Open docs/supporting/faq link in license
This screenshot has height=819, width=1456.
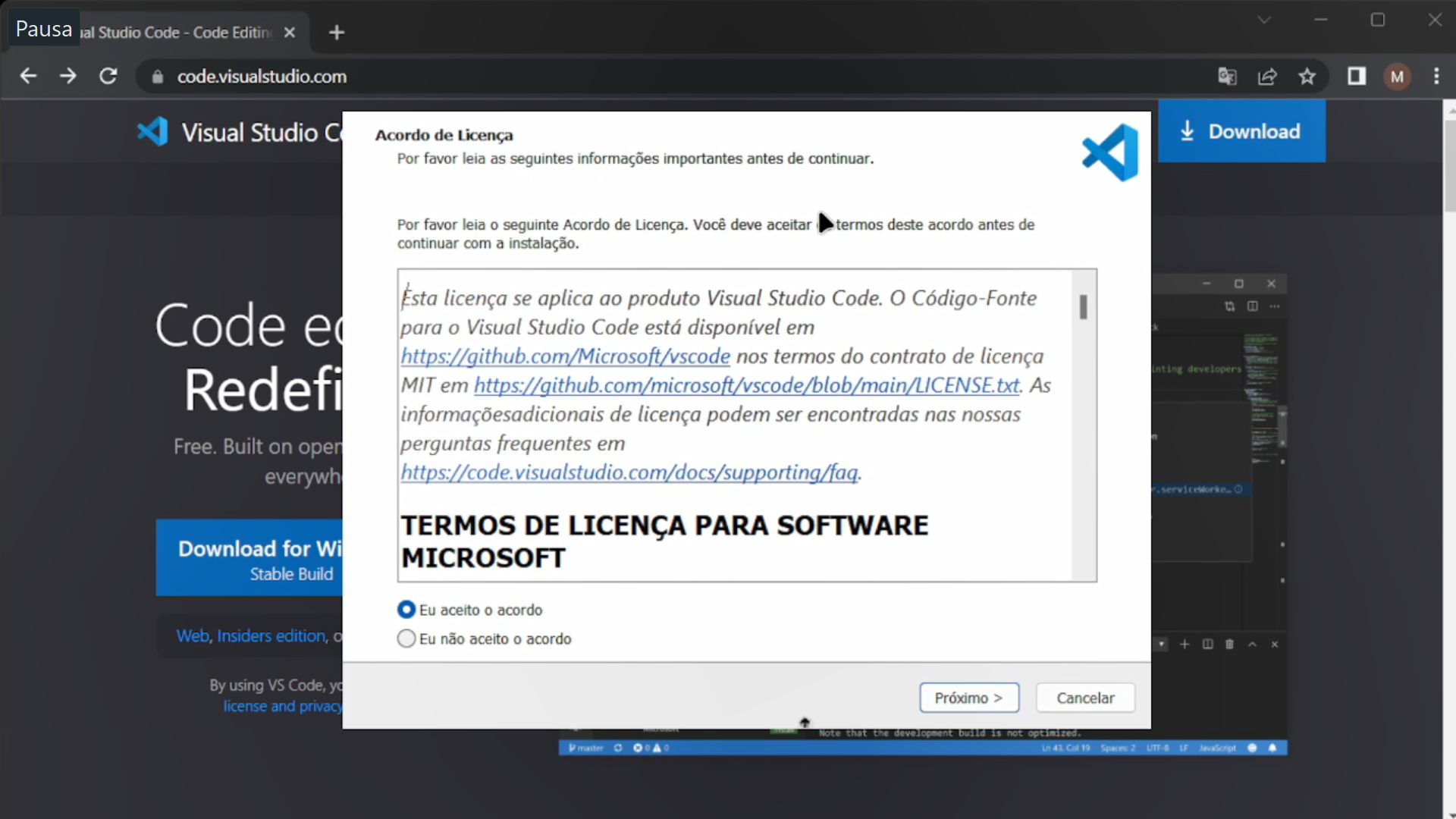pos(629,472)
